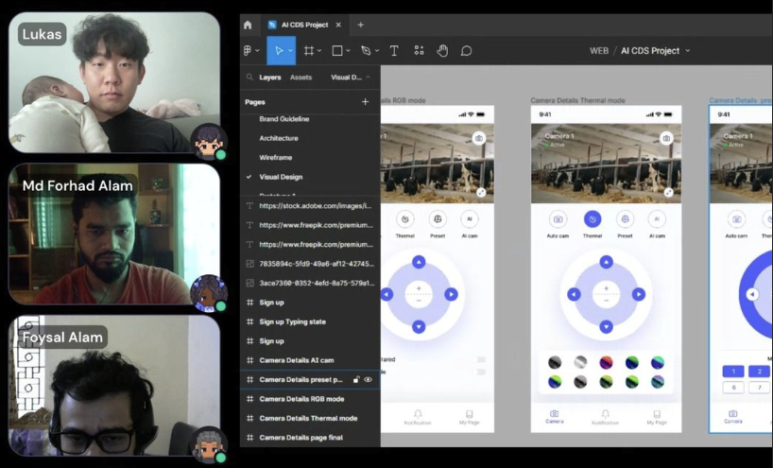The width and height of the screenshot is (773, 468).
Task: Select the Move tool arrow
Action: tap(279, 50)
